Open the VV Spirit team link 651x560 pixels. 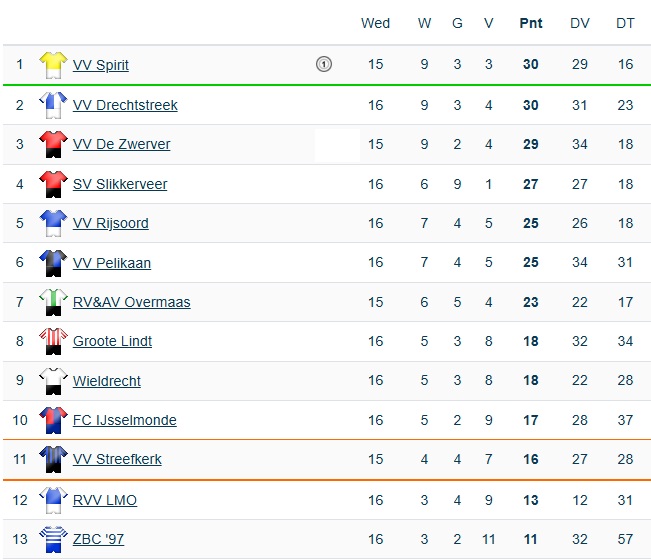point(101,65)
